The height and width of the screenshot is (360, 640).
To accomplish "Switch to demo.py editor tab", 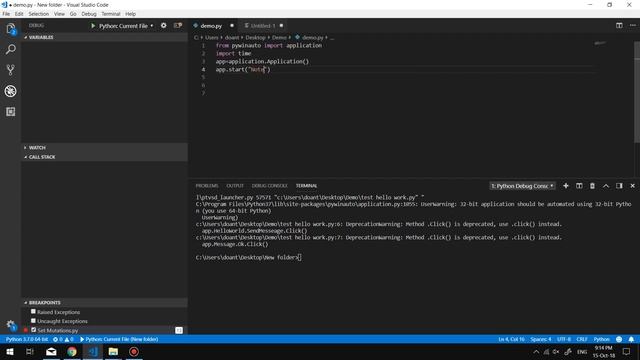I will pyautogui.click(x=213, y=26).
